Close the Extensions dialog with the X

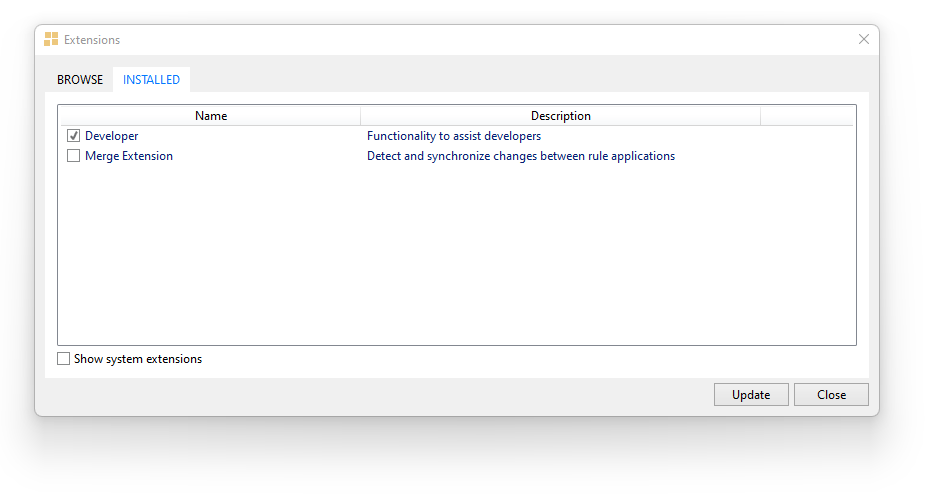pyautogui.click(x=864, y=40)
